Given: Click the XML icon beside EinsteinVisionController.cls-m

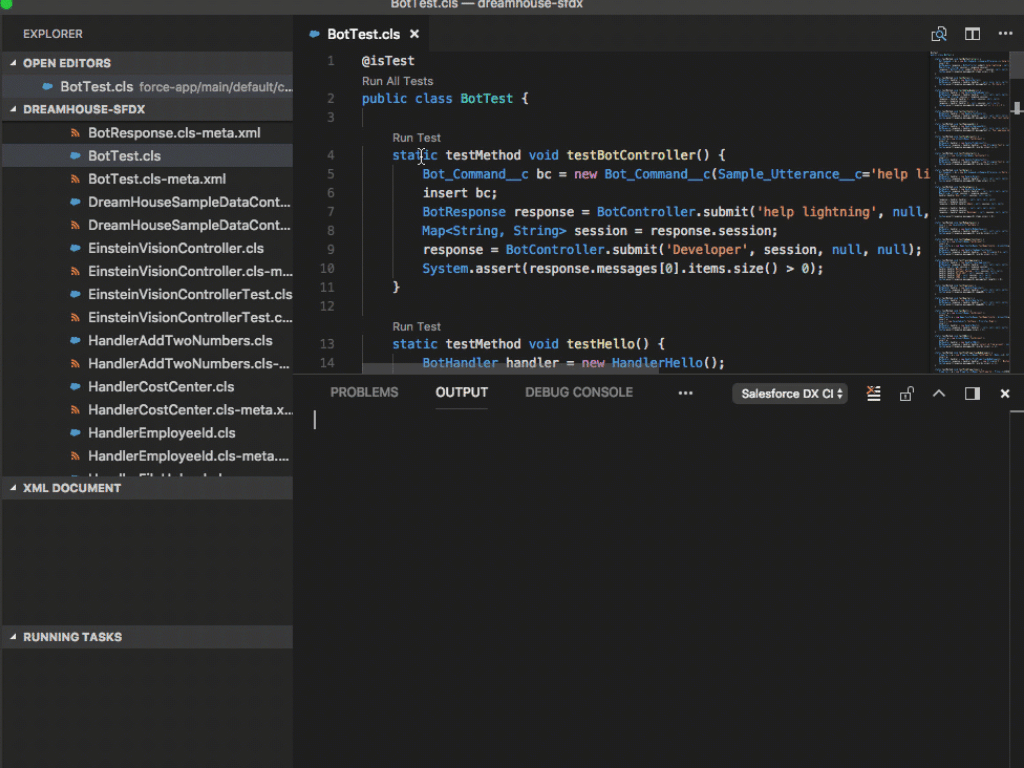Looking at the screenshot, I should coord(75,271).
